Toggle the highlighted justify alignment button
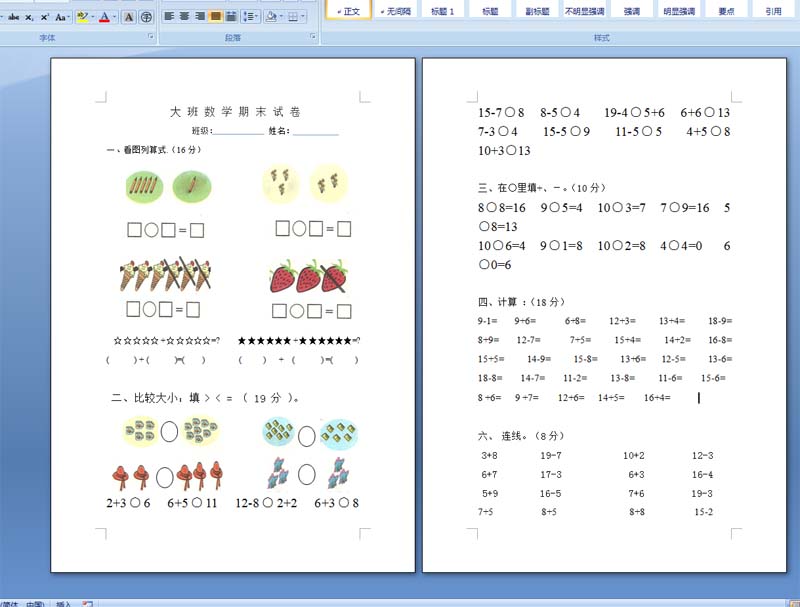 216,17
